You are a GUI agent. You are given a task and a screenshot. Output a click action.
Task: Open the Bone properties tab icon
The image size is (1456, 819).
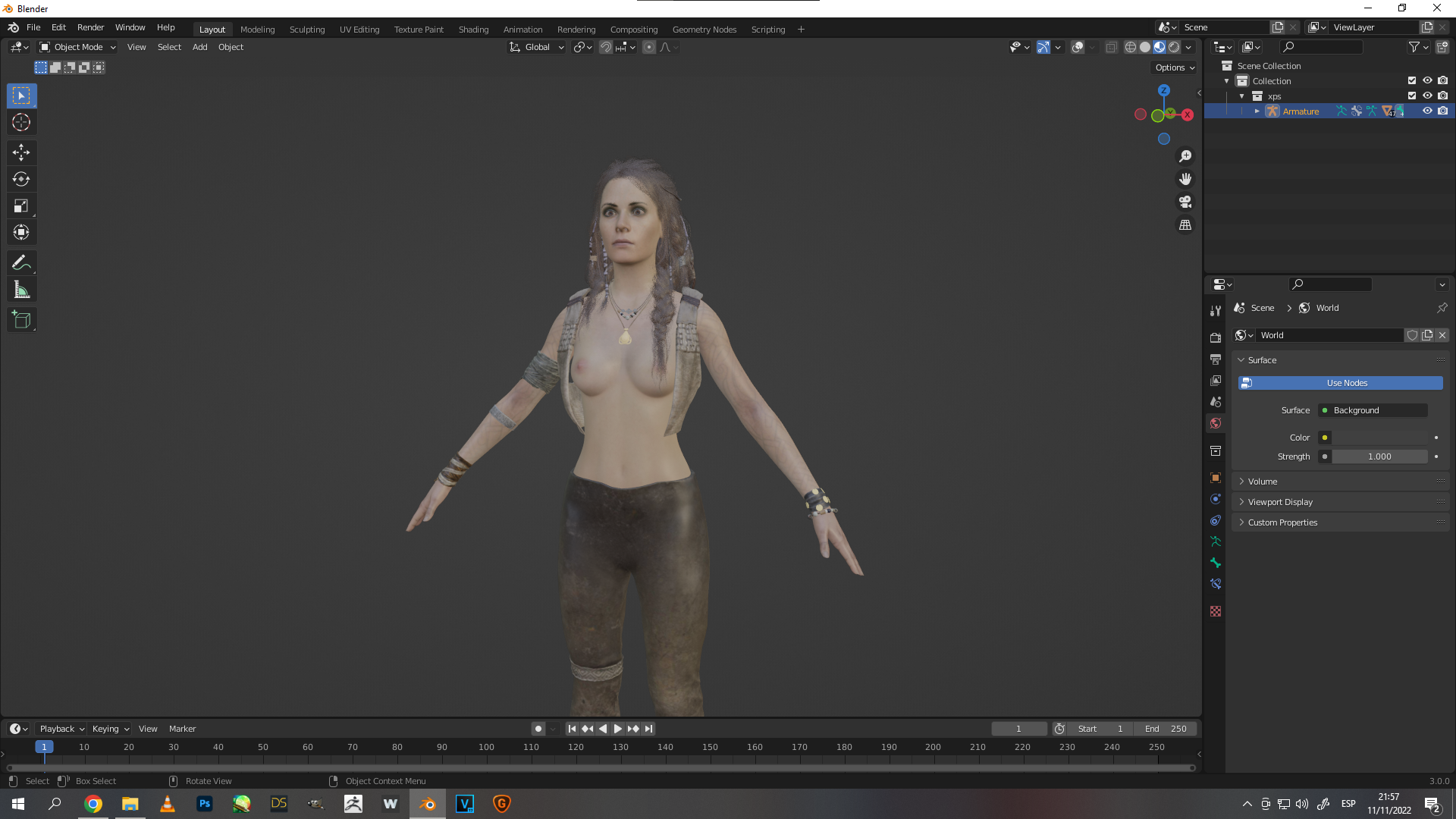(1216, 563)
